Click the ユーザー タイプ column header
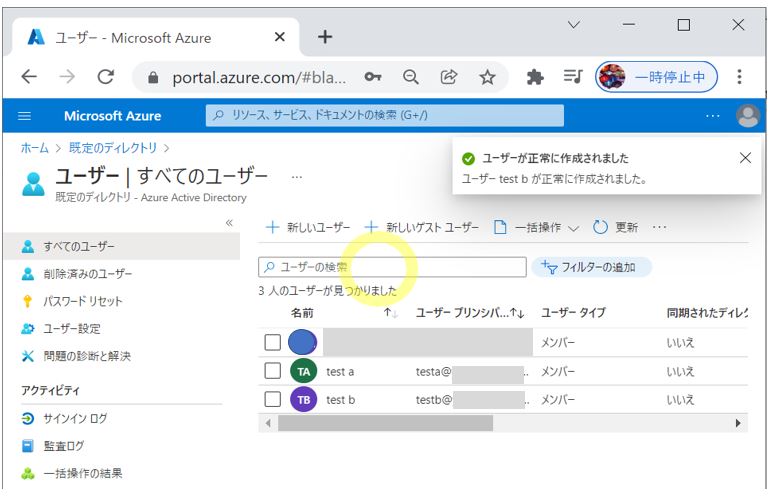The width and height of the screenshot is (774, 498). click(573, 313)
